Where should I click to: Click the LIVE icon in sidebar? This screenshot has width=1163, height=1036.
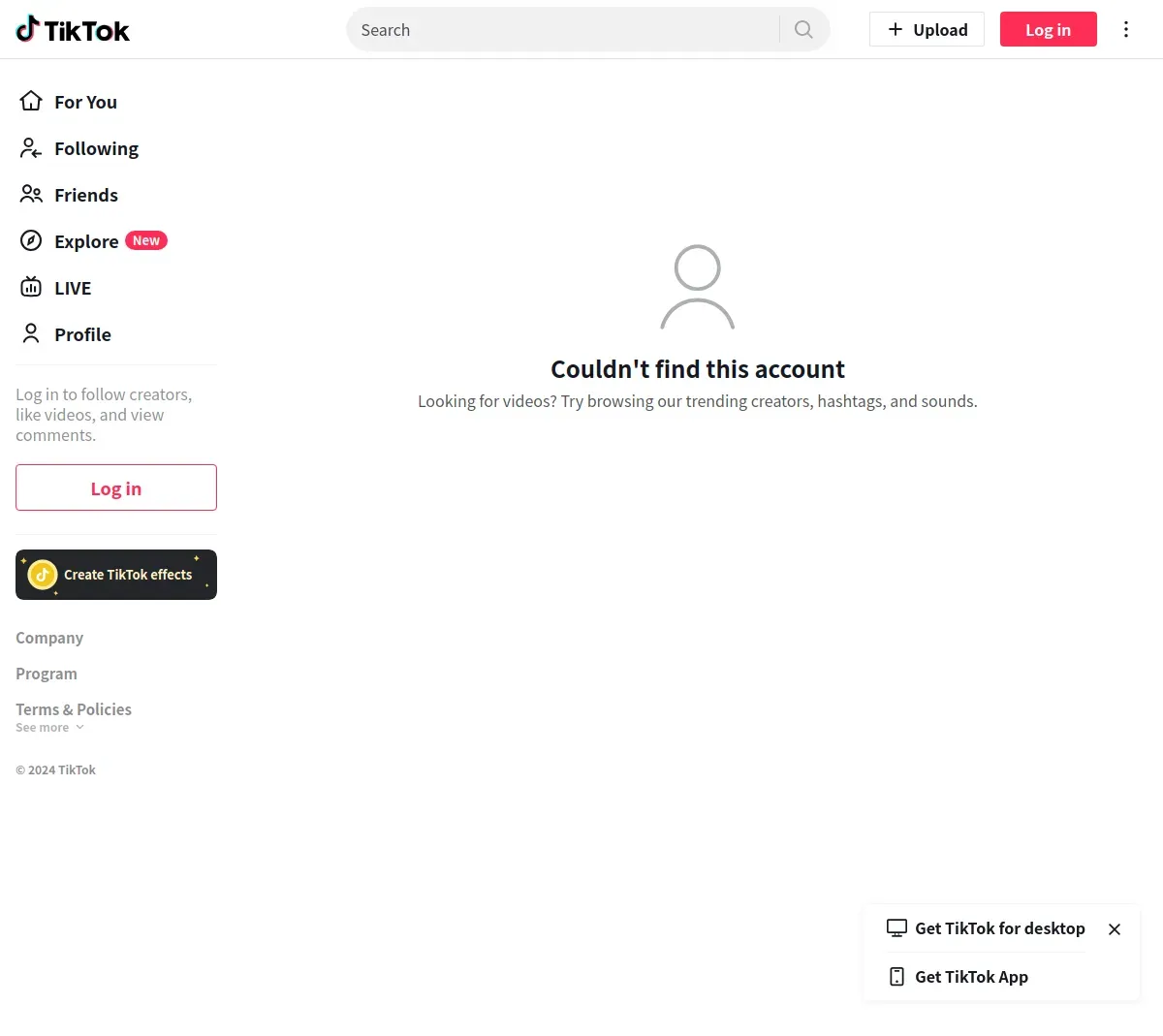pos(31,287)
